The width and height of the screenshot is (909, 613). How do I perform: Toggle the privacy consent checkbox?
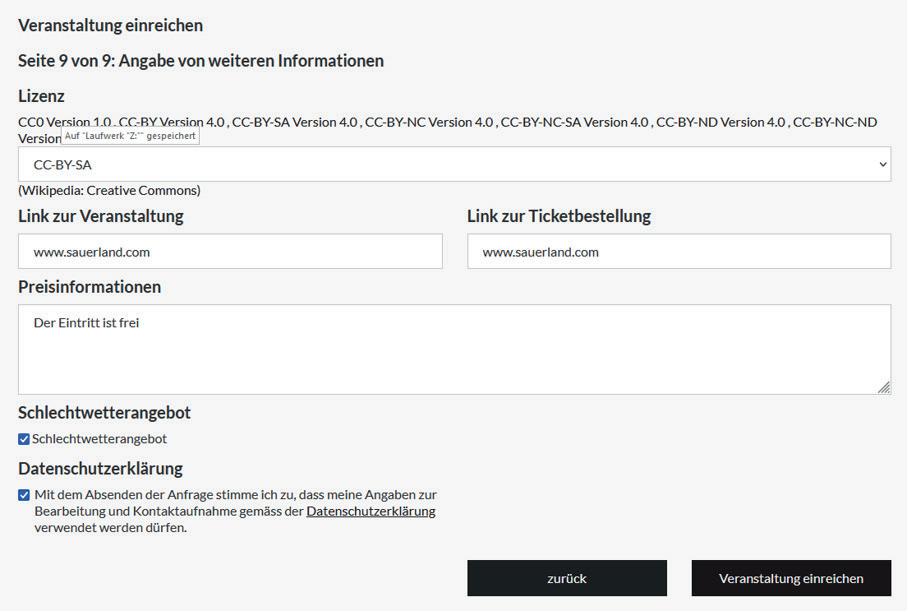[24, 495]
